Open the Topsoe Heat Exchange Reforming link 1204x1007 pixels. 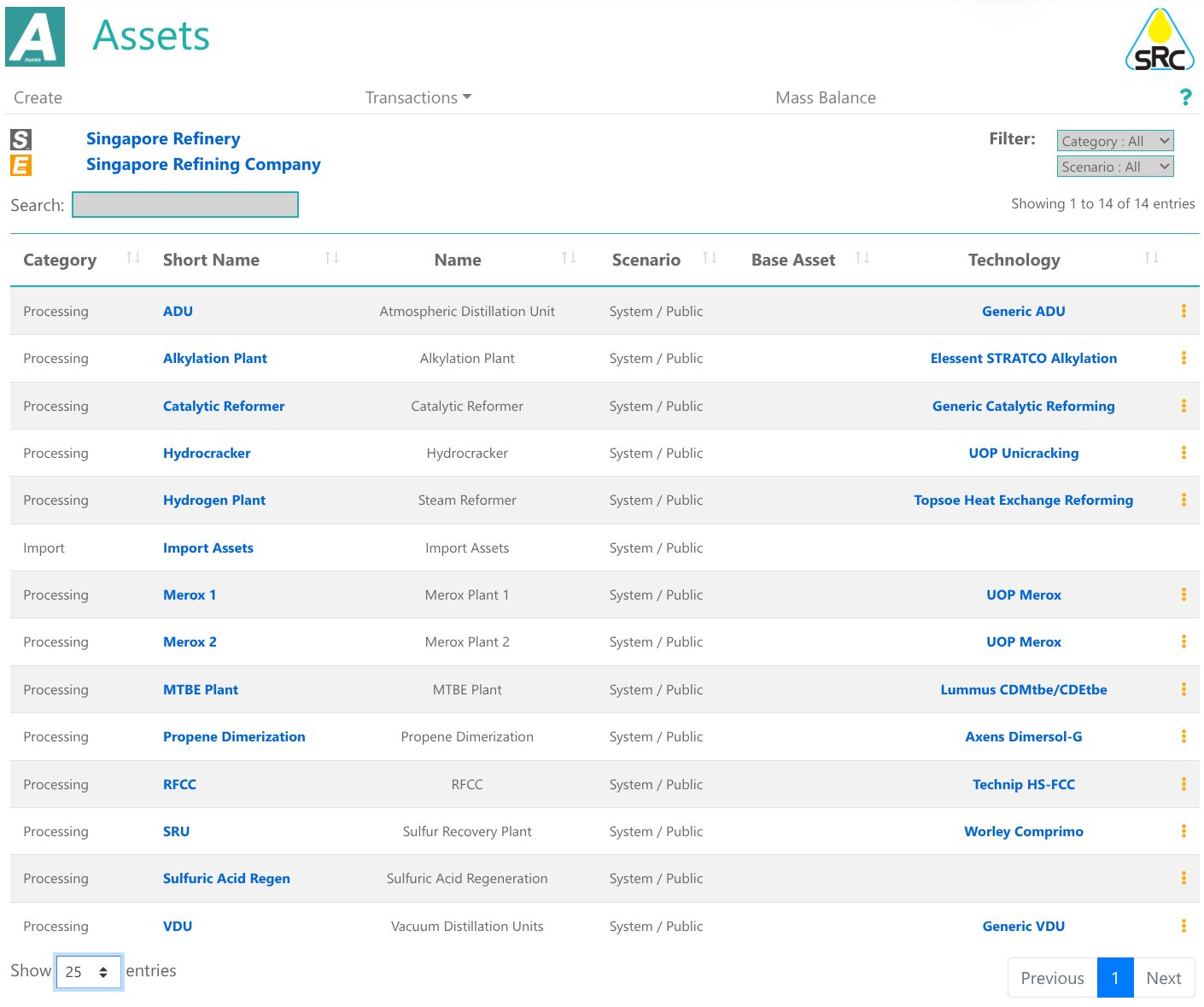point(1024,500)
